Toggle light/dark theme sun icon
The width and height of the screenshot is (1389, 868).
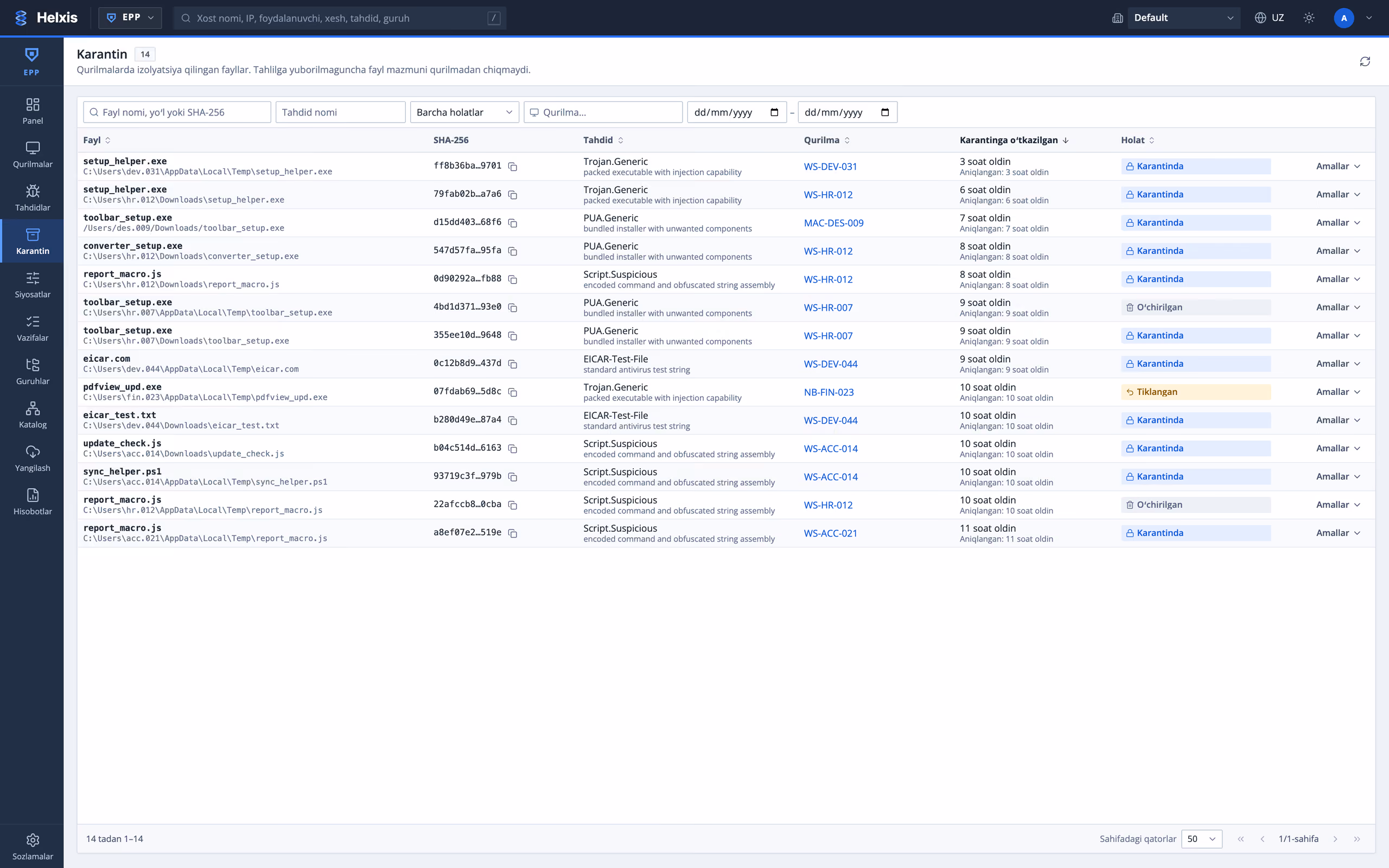(x=1309, y=18)
